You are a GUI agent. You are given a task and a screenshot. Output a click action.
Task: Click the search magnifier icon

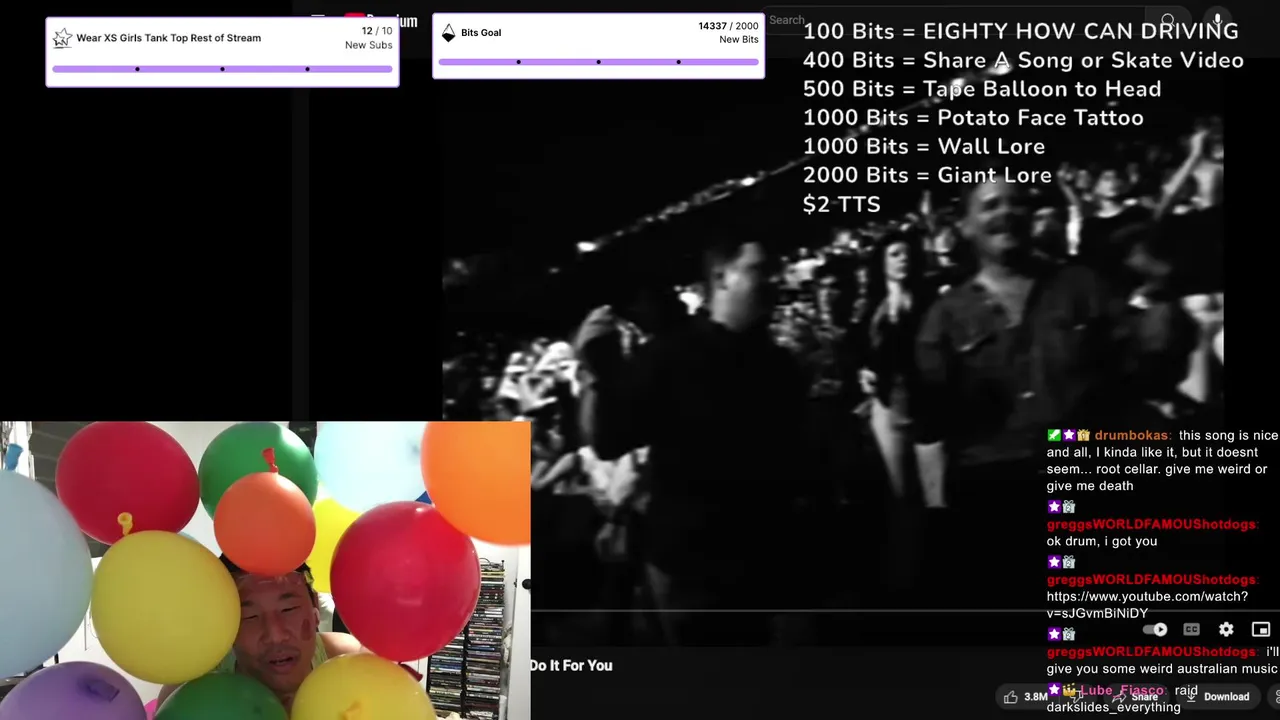point(1168,21)
